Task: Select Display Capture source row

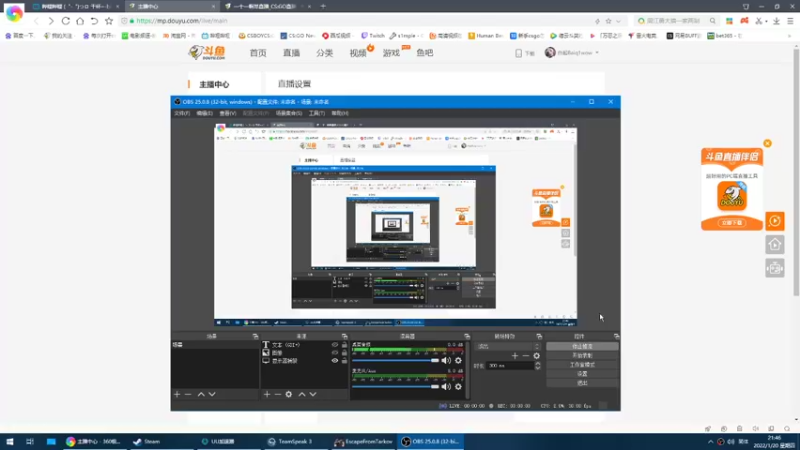Action: tap(304, 361)
